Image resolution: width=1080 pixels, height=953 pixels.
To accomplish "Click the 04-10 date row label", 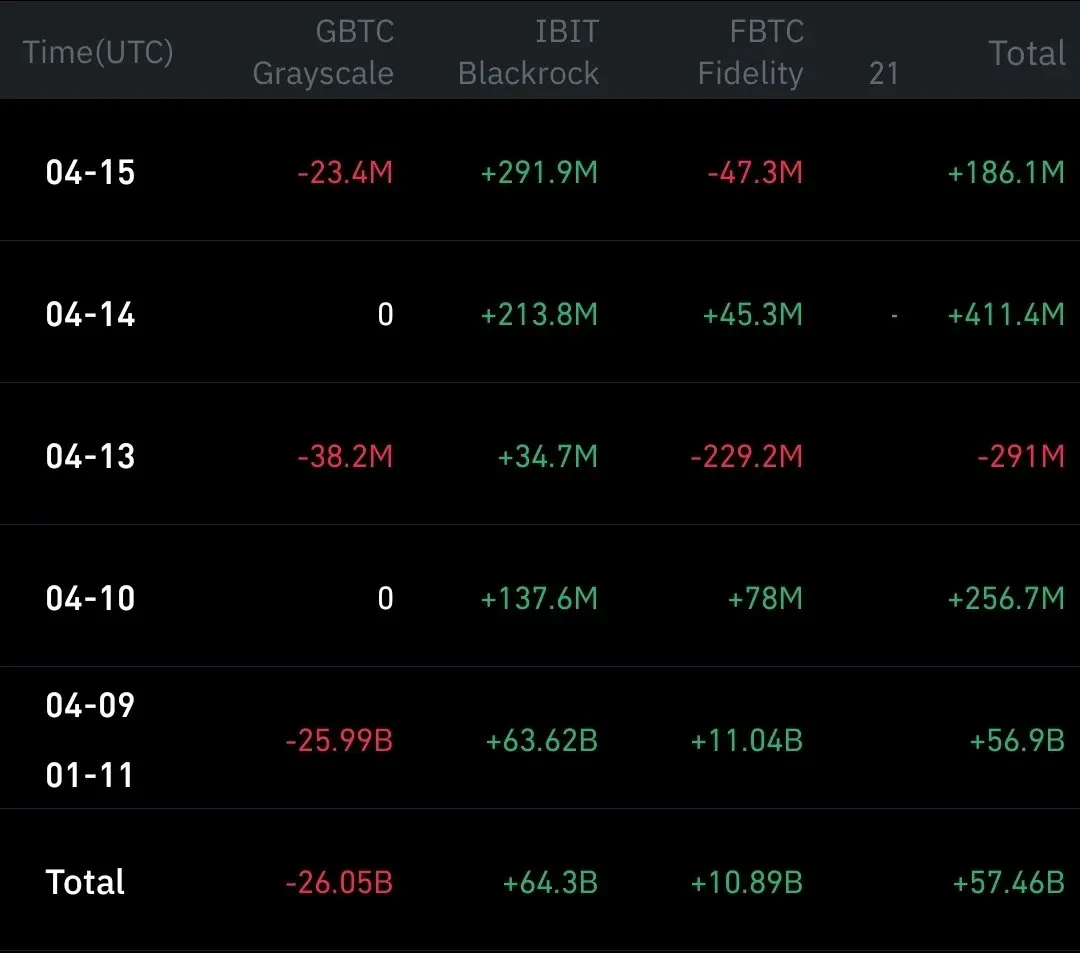I will tap(90, 599).
